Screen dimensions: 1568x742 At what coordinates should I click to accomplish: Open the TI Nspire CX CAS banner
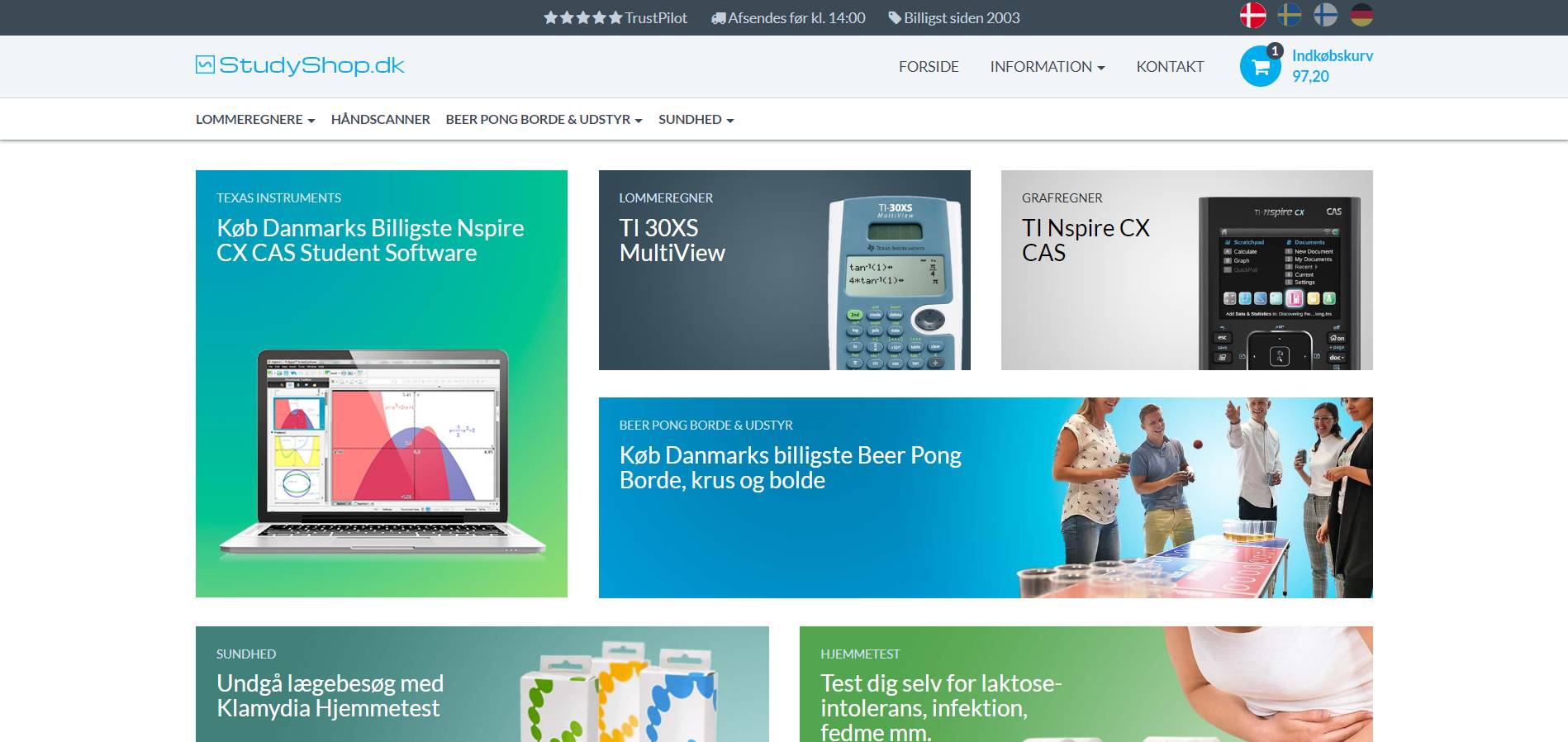pyautogui.click(x=1186, y=270)
